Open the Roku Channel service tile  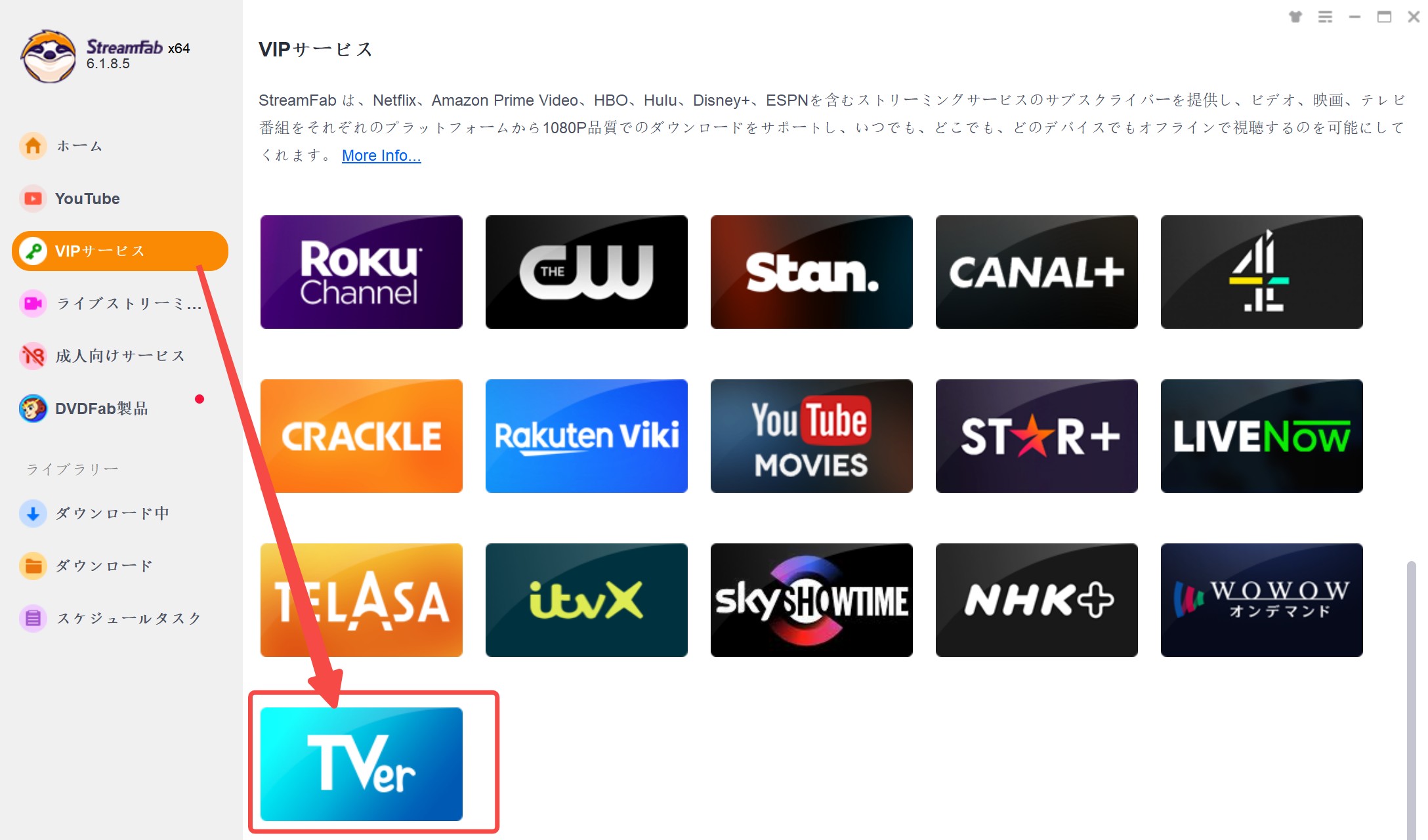(x=361, y=272)
